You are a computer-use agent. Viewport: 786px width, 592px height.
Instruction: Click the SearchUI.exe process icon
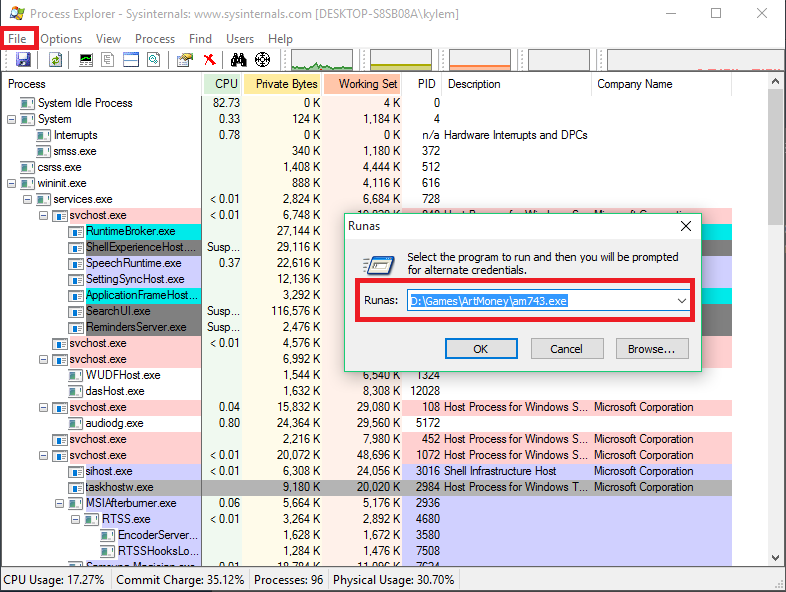tap(76, 312)
